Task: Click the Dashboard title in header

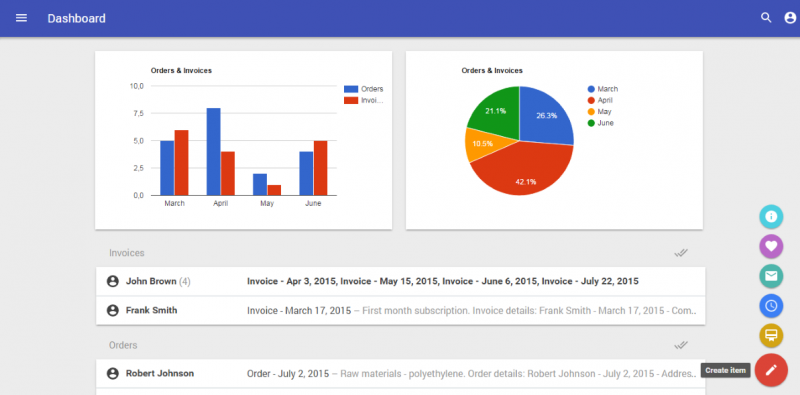Action: 77,18
